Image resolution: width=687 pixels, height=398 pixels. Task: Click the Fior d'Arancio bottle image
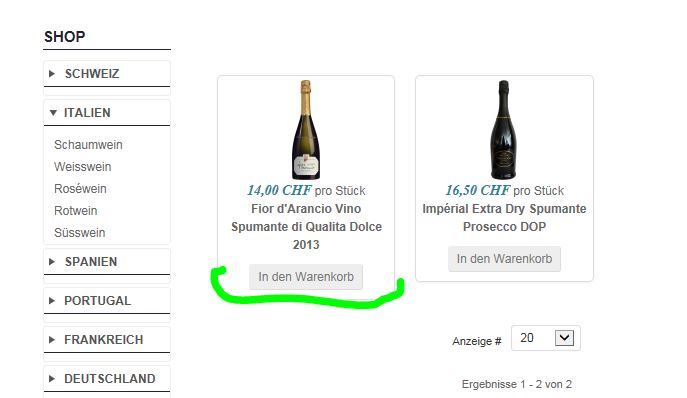306,130
